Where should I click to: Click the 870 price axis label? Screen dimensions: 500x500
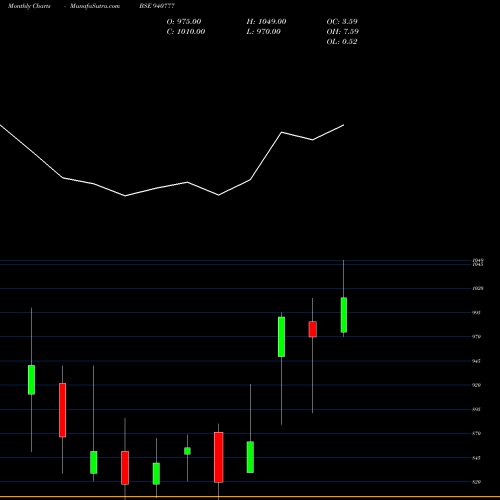coord(477,433)
